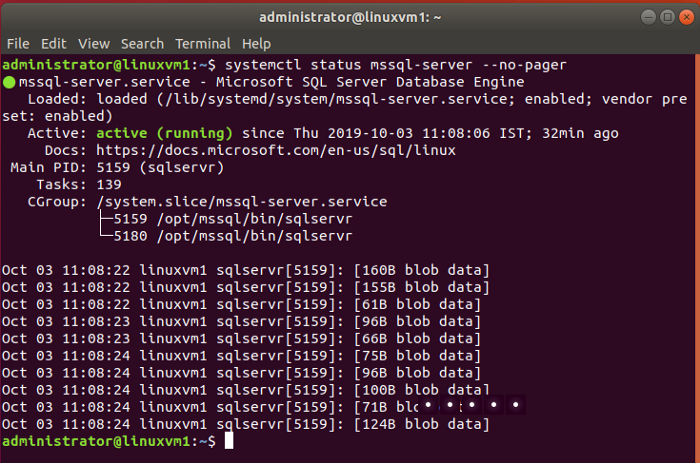The image size is (700, 463).
Task: Open the View menu
Action: pyautogui.click(x=94, y=44)
